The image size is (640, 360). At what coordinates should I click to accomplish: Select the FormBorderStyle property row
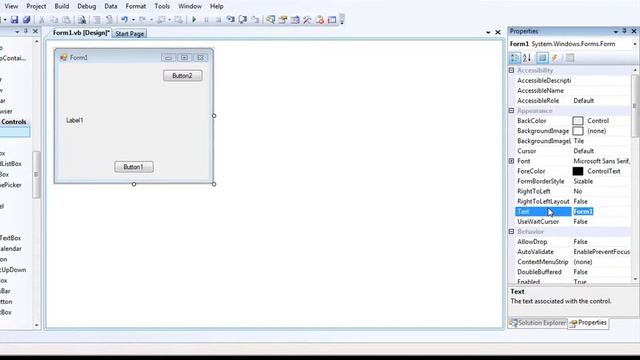(x=573, y=181)
